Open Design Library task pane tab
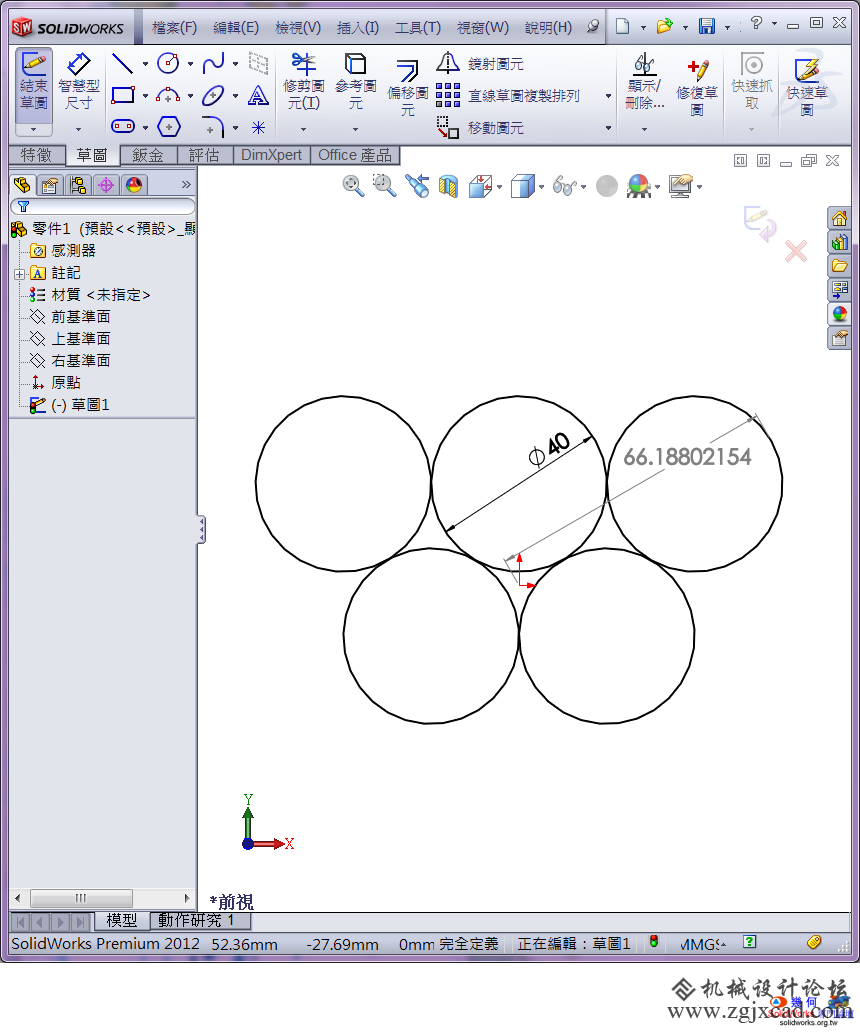Image resolution: width=860 pixels, height=1032 pixels. pyautogui.click(x=839, y=242)
